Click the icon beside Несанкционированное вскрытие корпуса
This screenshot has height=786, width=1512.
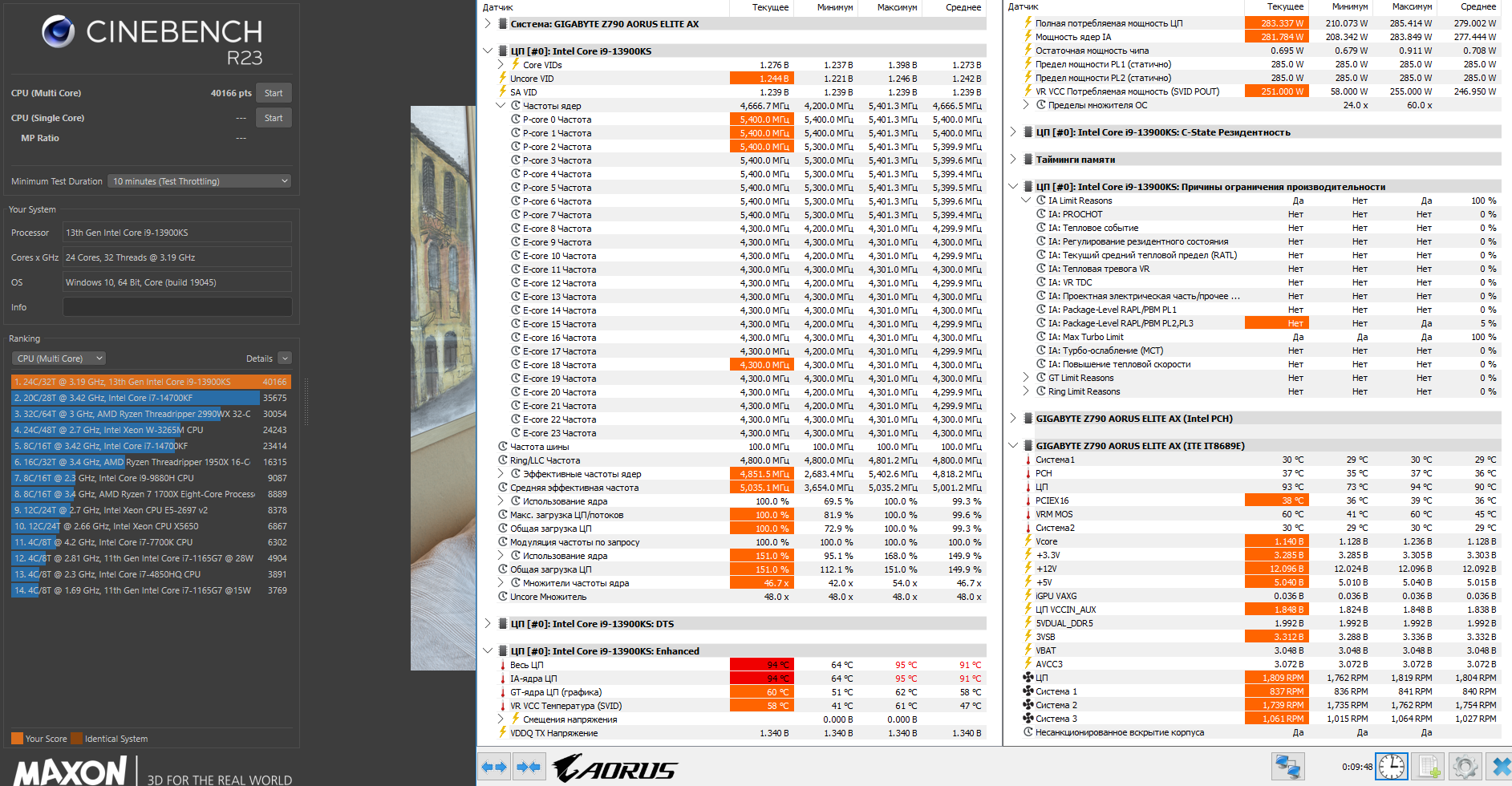(1028, 732)
